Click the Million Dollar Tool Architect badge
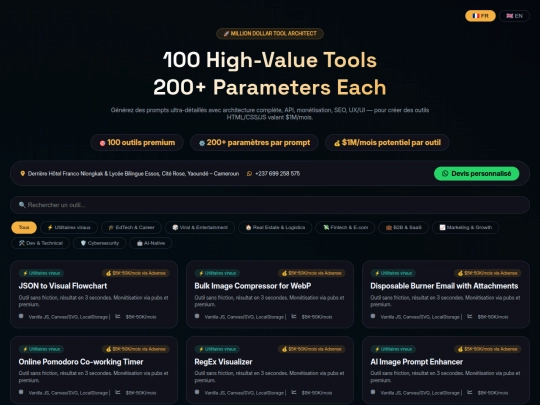Screen dimensions: 540x405 tap(270, 33)
